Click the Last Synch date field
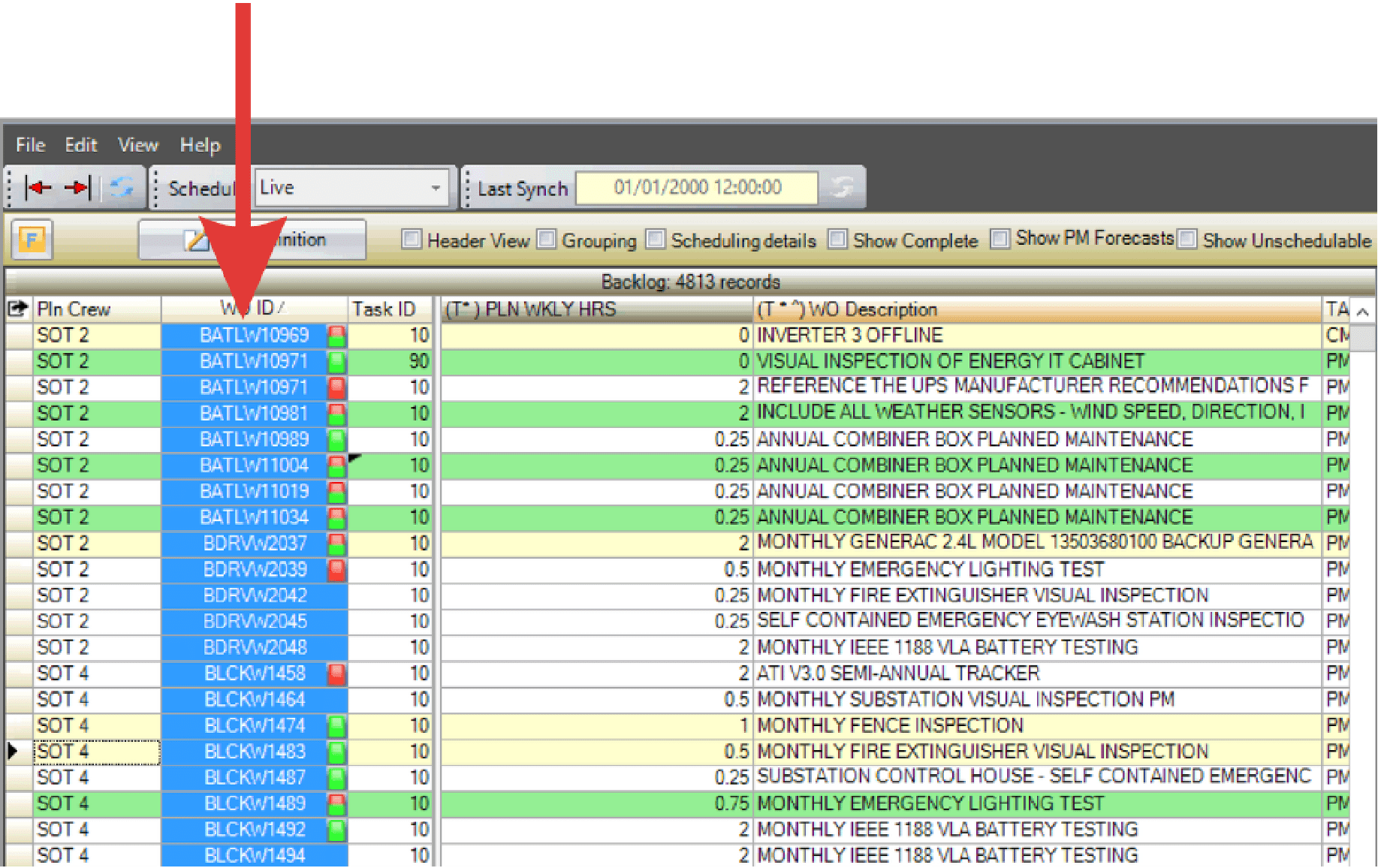Screen dimensions: 1378x868 coord(697,188)
